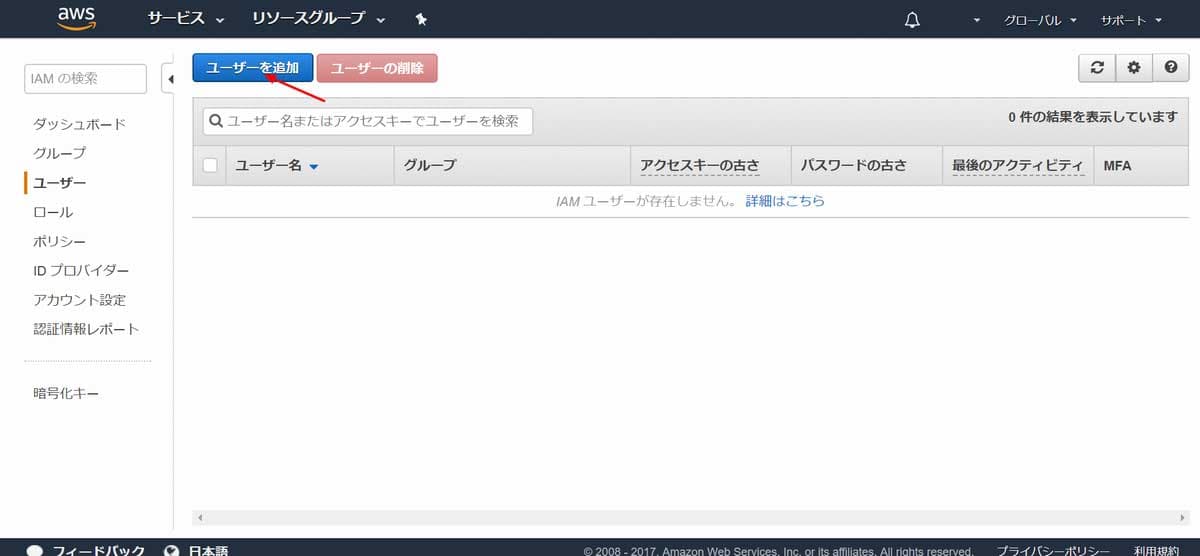
Task: Open ID プロバイダー in sidebar
Action: 81,270
